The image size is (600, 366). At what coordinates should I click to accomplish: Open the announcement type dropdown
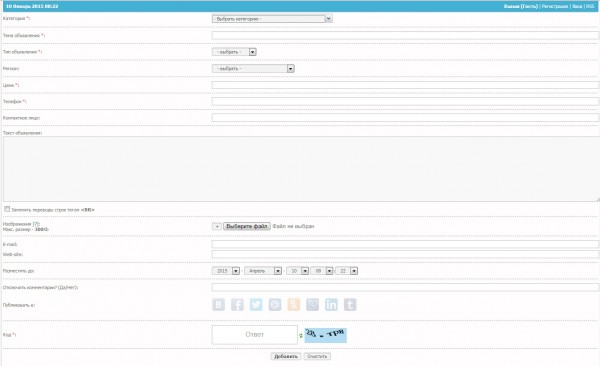[x=234, y=52]
